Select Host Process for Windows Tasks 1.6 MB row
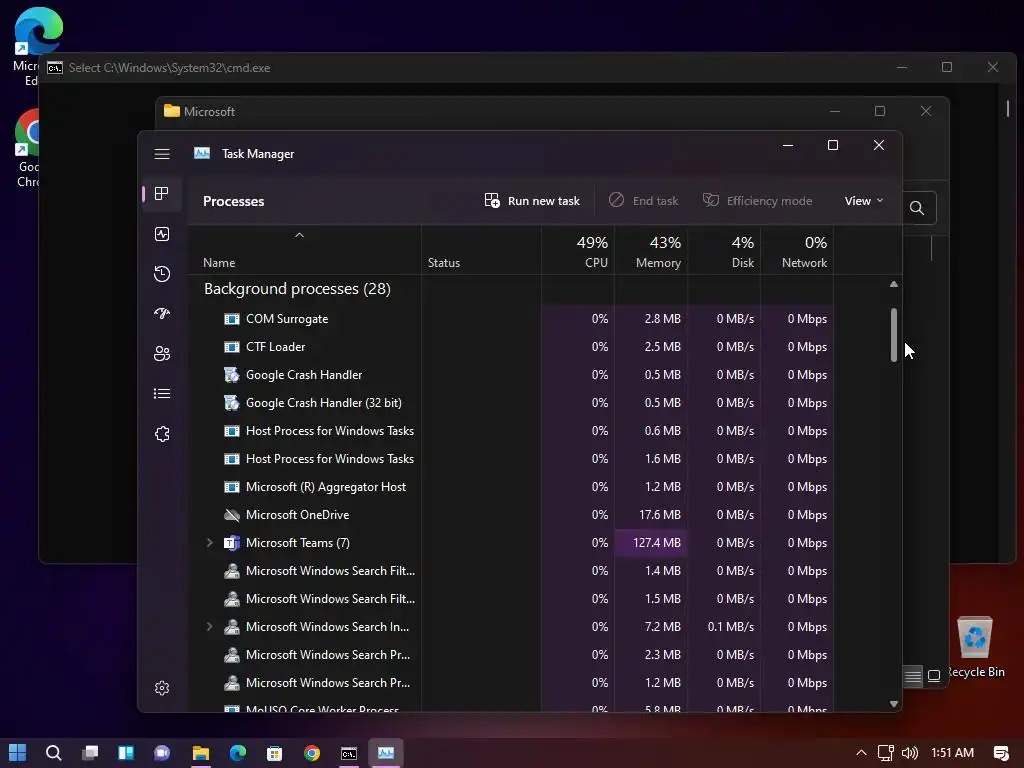 pyautogui.click(x=511, y=458)
